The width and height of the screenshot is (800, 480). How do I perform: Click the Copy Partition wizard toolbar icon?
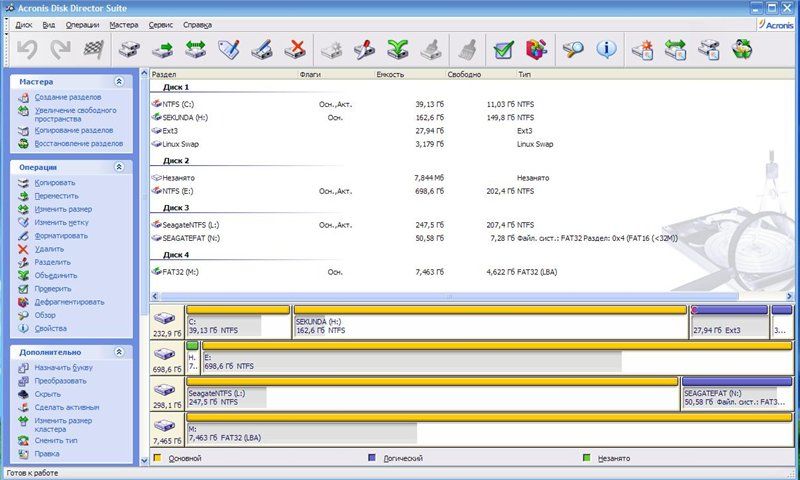[709, 49]
